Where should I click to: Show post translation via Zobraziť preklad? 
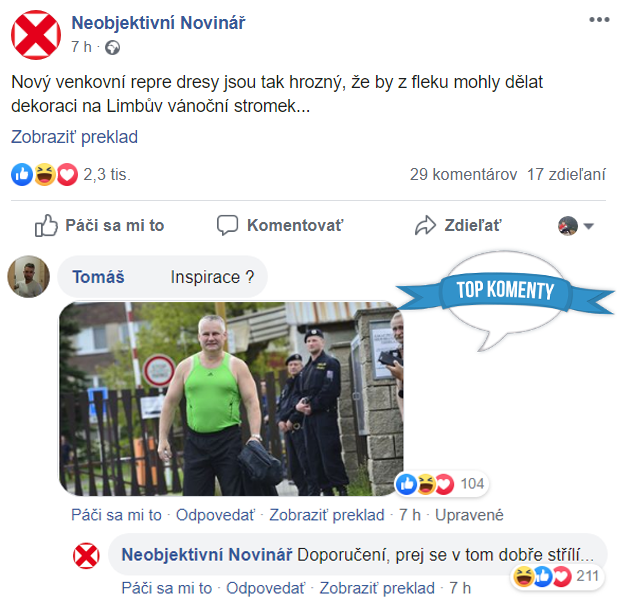pyautogui.click(x=74, y=137)
